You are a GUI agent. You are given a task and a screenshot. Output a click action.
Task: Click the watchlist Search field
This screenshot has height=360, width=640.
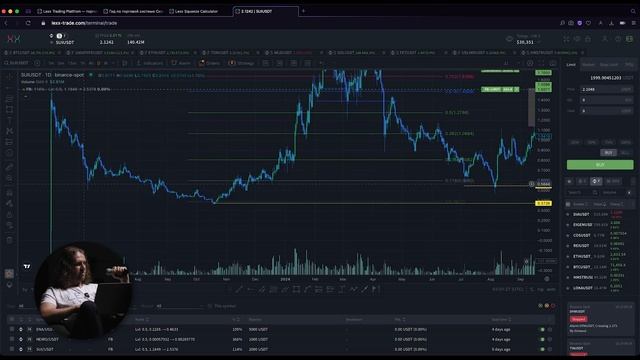582,192
